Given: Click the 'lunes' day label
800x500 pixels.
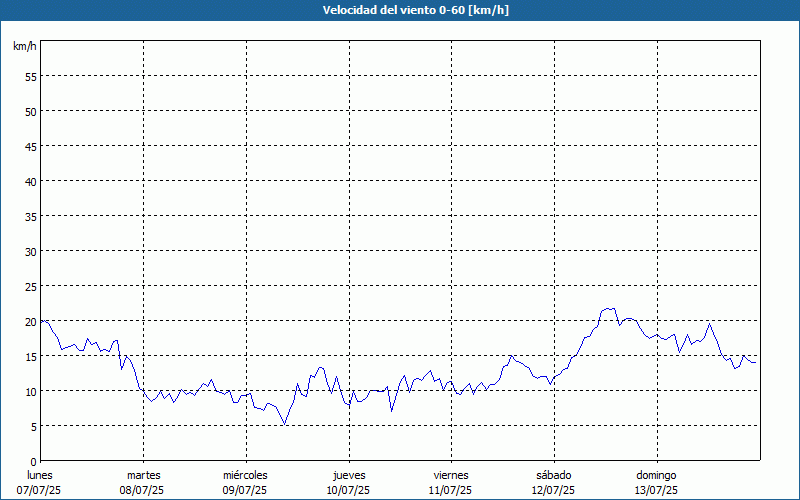Looking at the screenshot, I should point(40,475).
